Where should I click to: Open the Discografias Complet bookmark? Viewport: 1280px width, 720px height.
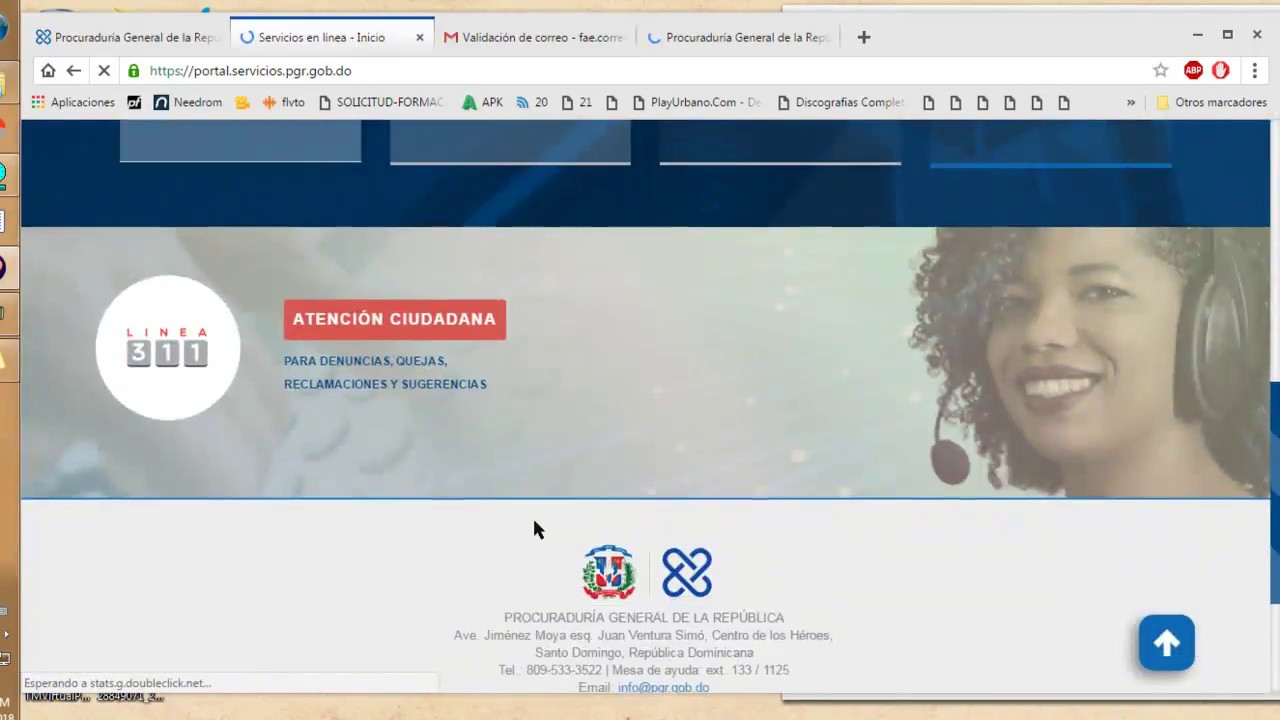[840, 102]
